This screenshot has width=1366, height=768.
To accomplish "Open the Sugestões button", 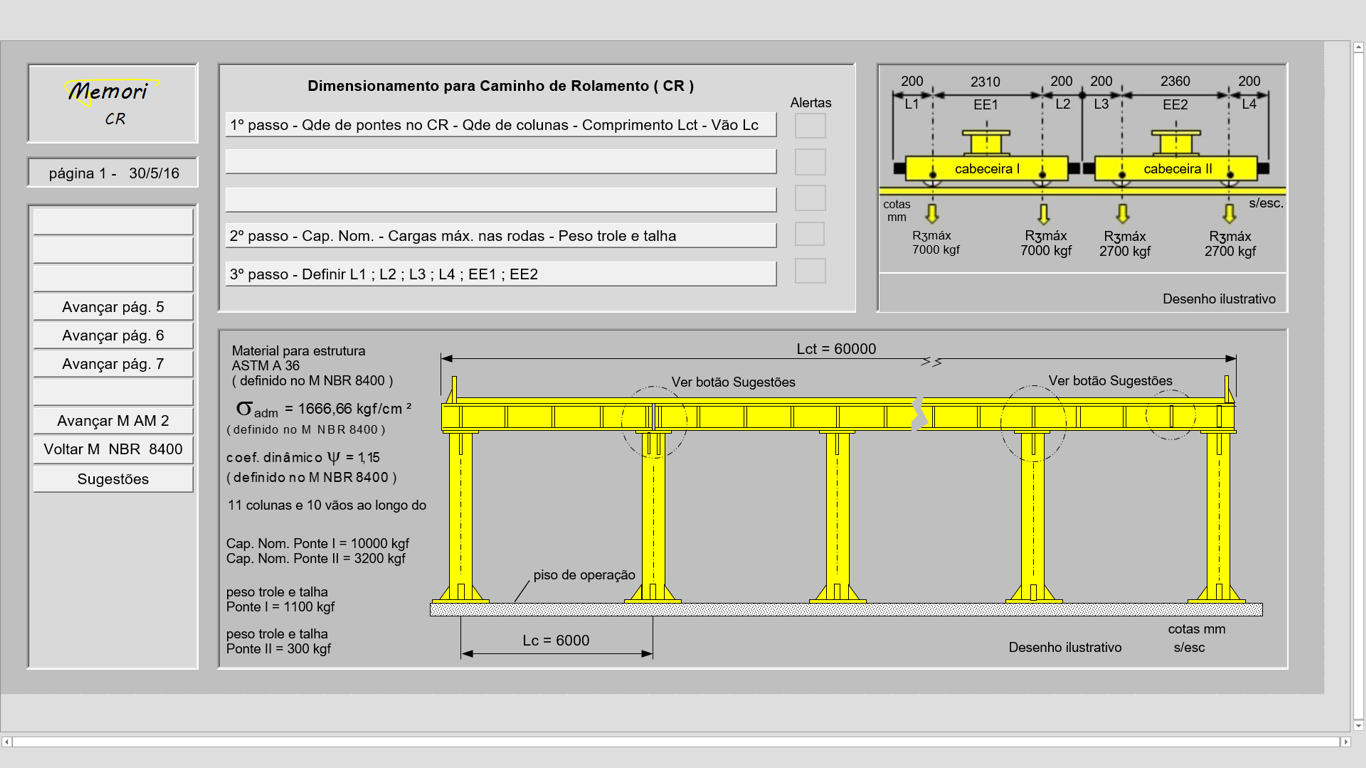I will [113, 479].
